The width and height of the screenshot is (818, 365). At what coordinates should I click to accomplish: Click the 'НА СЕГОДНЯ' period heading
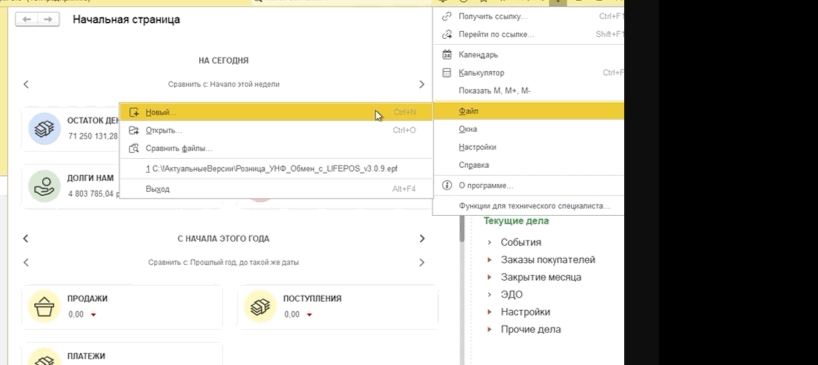coord(223,60)
